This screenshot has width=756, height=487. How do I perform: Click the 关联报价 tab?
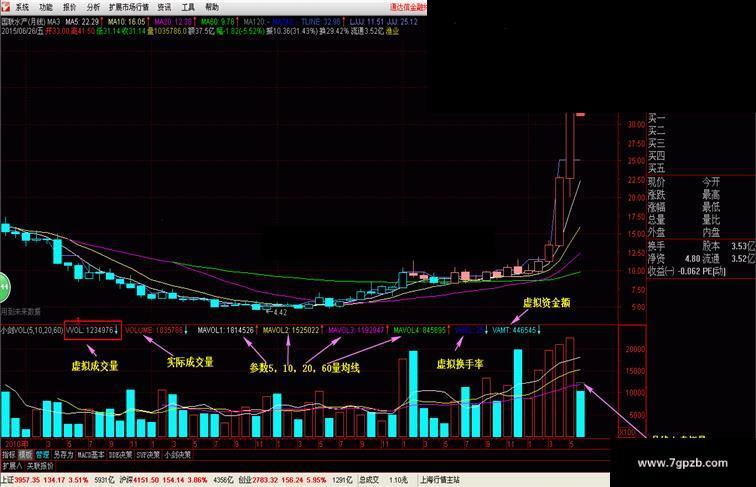[x=40, y=466]
